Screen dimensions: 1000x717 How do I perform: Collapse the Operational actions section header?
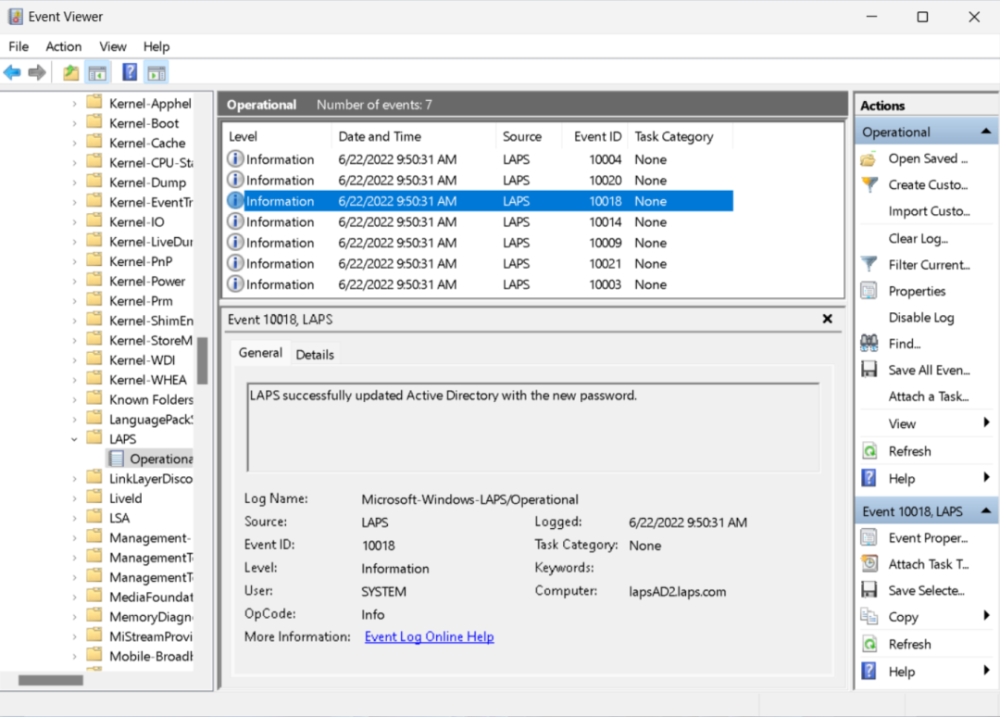(986, 132)
